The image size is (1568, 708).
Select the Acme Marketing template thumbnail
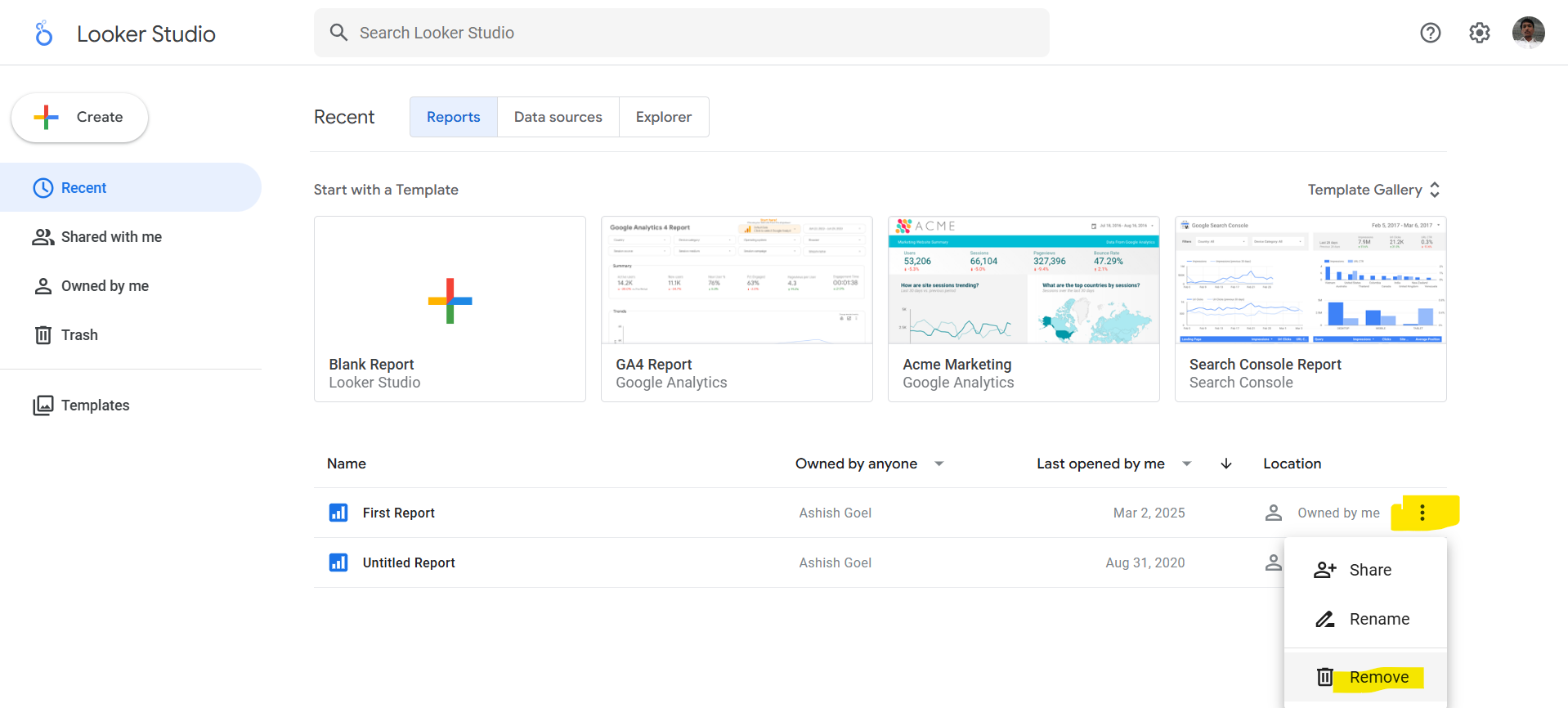(x=1023, y=280)
